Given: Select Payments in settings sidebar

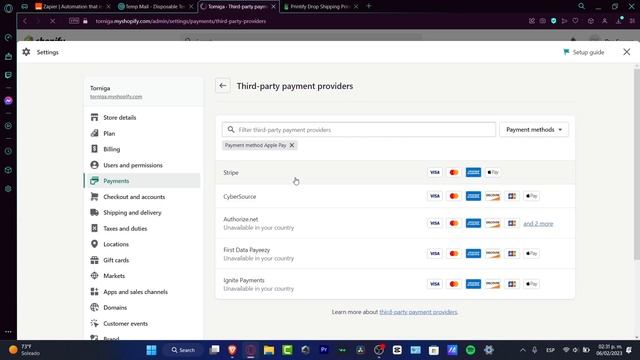Looking at the screenshot, I should point(142,181).
